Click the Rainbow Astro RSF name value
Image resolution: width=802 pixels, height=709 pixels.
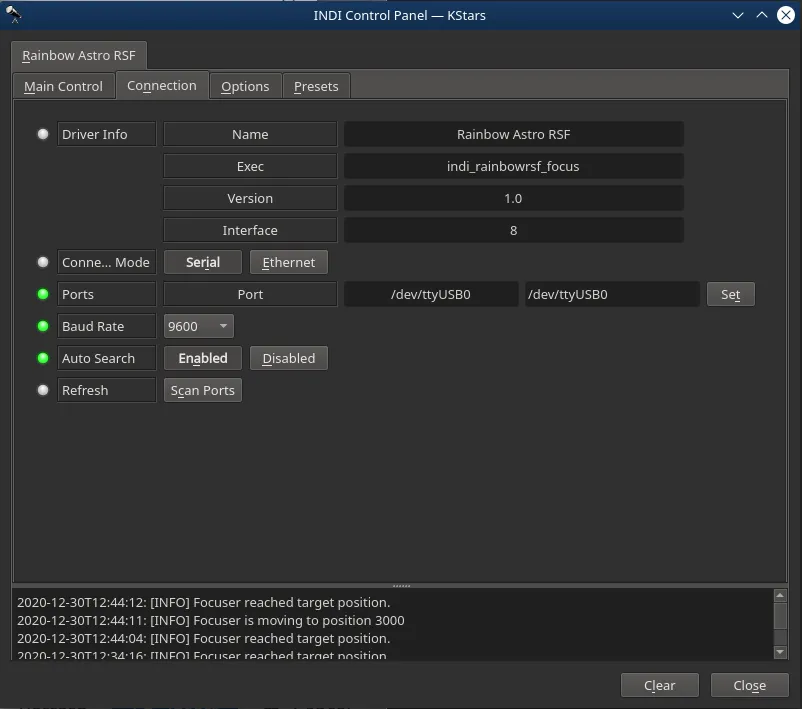[x=514, y=134]
